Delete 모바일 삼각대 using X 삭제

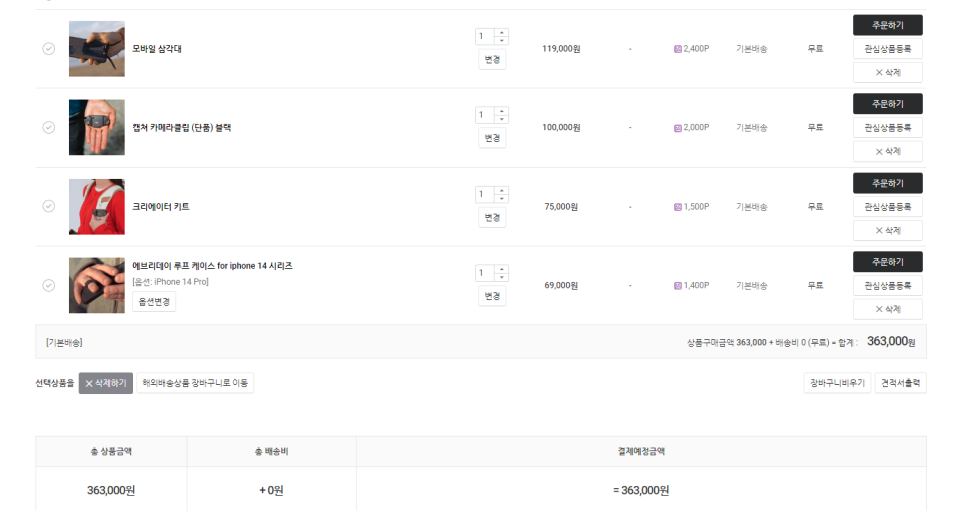888,72
